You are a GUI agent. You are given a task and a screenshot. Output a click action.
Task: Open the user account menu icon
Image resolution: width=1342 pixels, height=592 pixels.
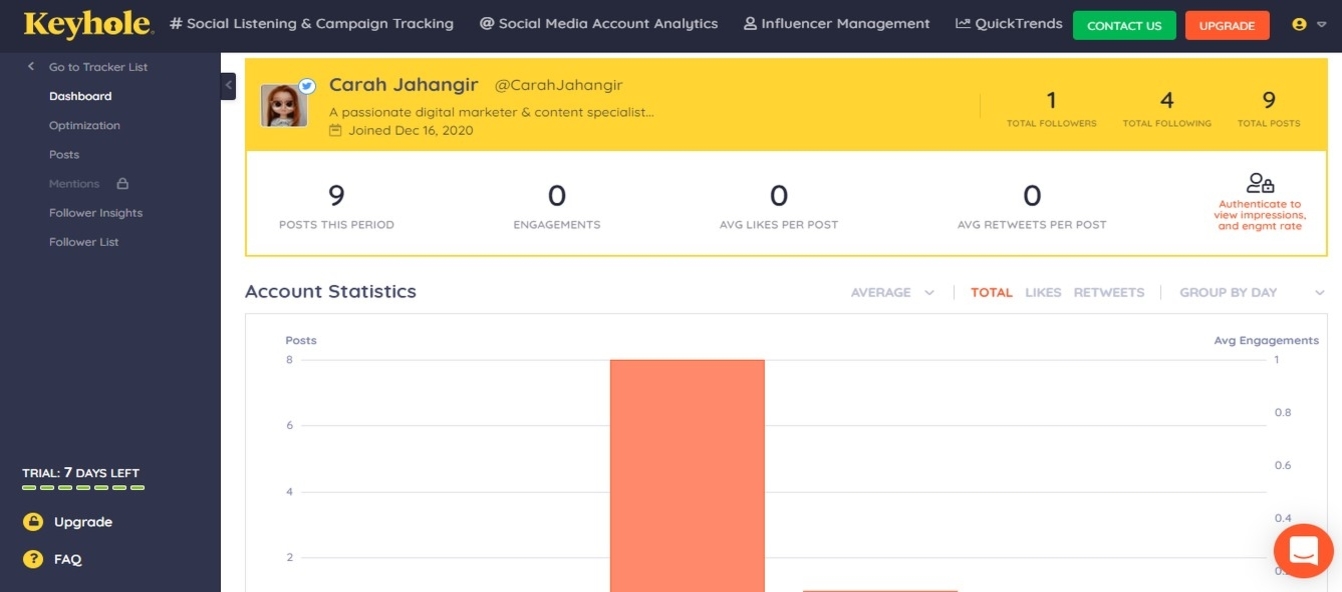(x=1299, y=25)
